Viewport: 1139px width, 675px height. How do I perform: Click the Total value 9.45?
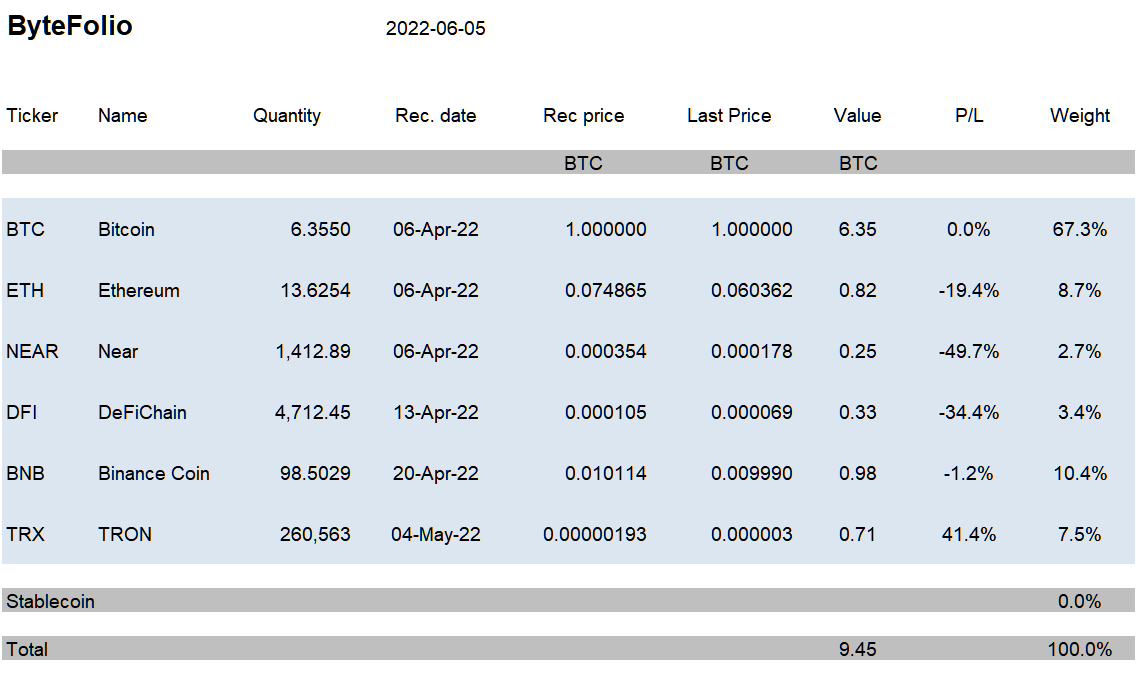(x=857, y=650)
